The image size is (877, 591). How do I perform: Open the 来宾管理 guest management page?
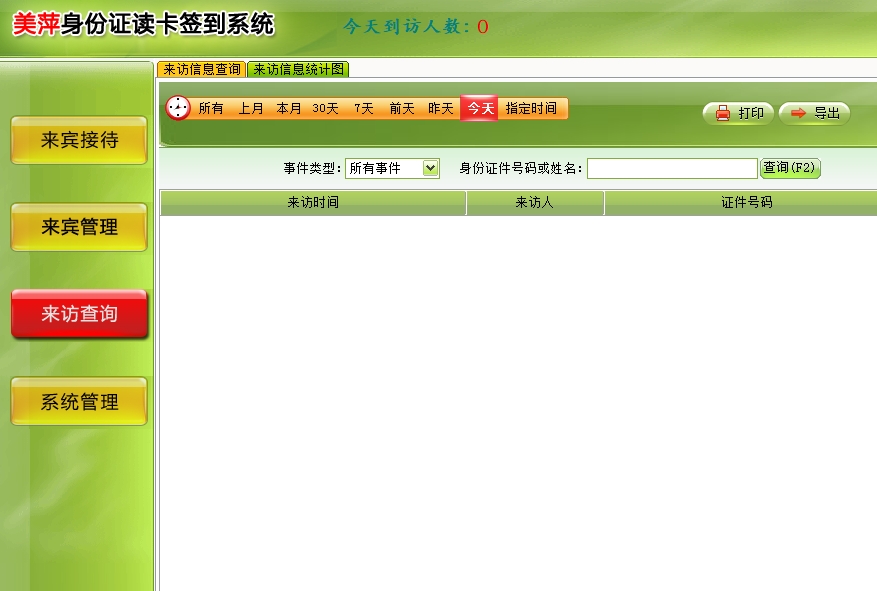[x=79, y=228]
